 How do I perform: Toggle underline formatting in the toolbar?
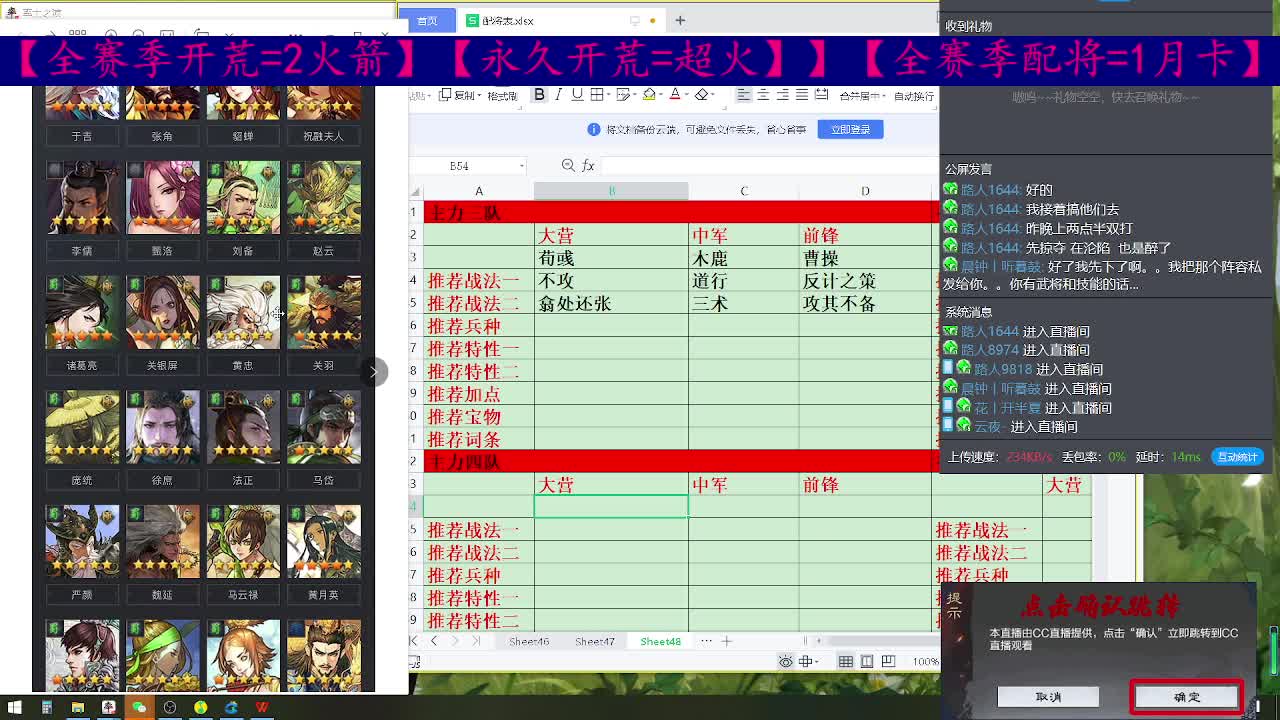click(577, 95)
